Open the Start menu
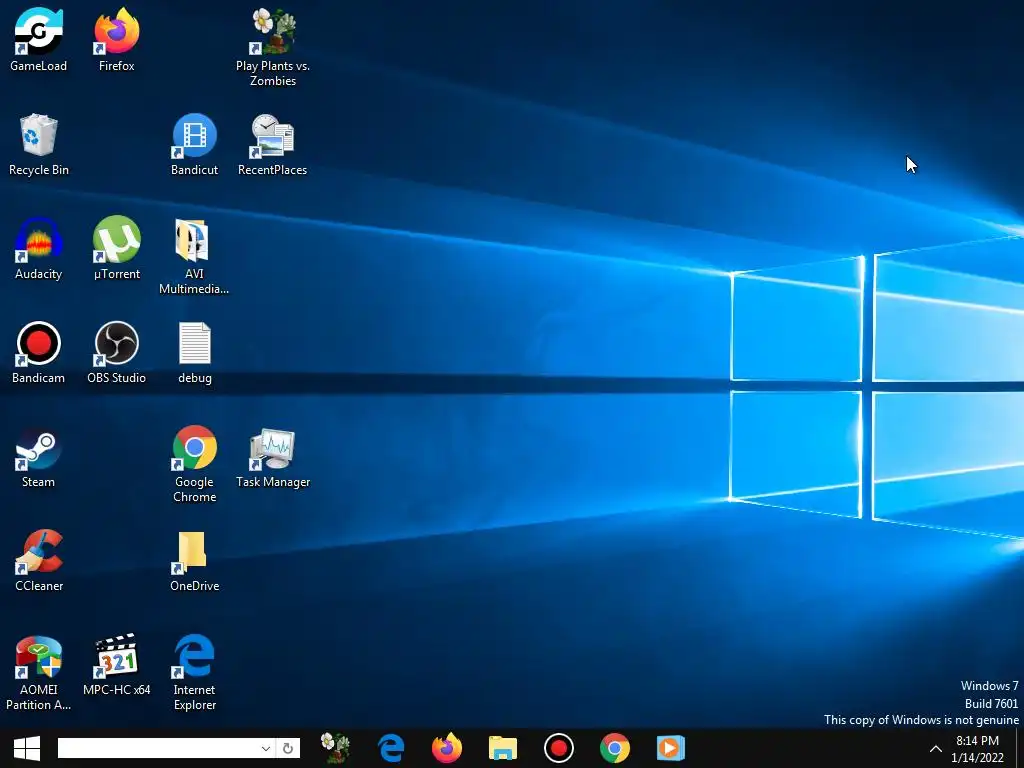The height and width of the screenshot is (768, 1024). [x=27, y=748]
